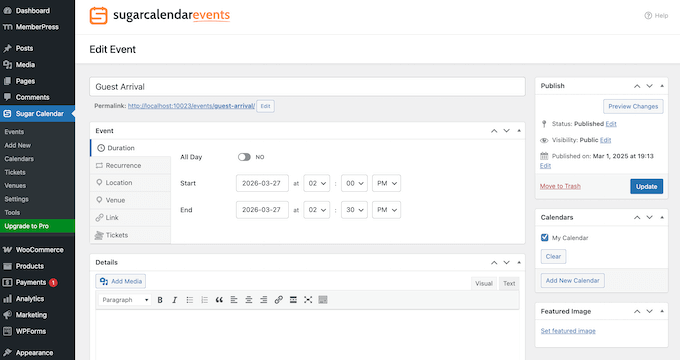Open the End hour dropdown
The height and width of the screenshot is (360, 680).
[x=317, y=210]
